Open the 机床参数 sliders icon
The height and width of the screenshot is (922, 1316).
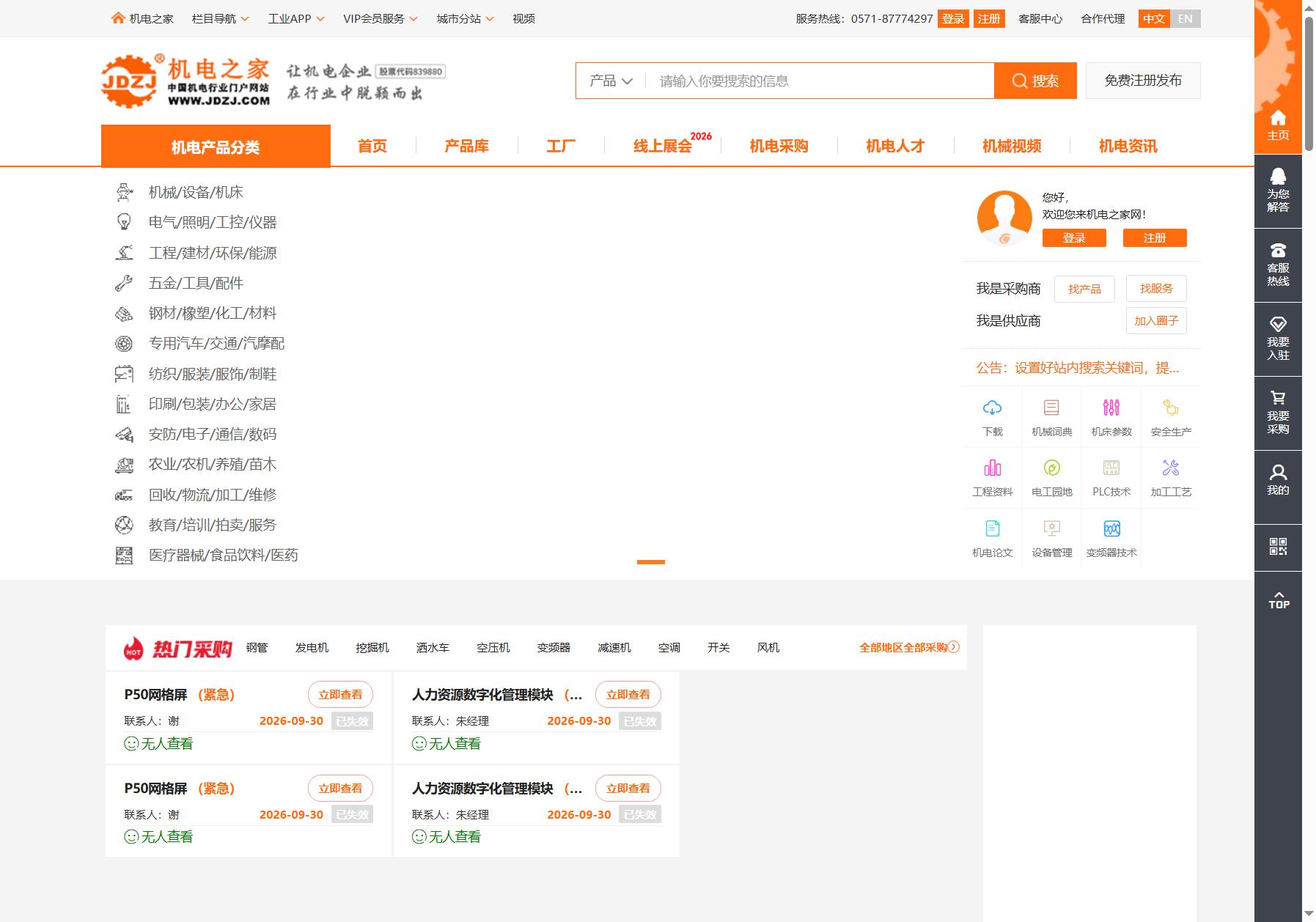pyautogui.click(x=1111, y=408)
